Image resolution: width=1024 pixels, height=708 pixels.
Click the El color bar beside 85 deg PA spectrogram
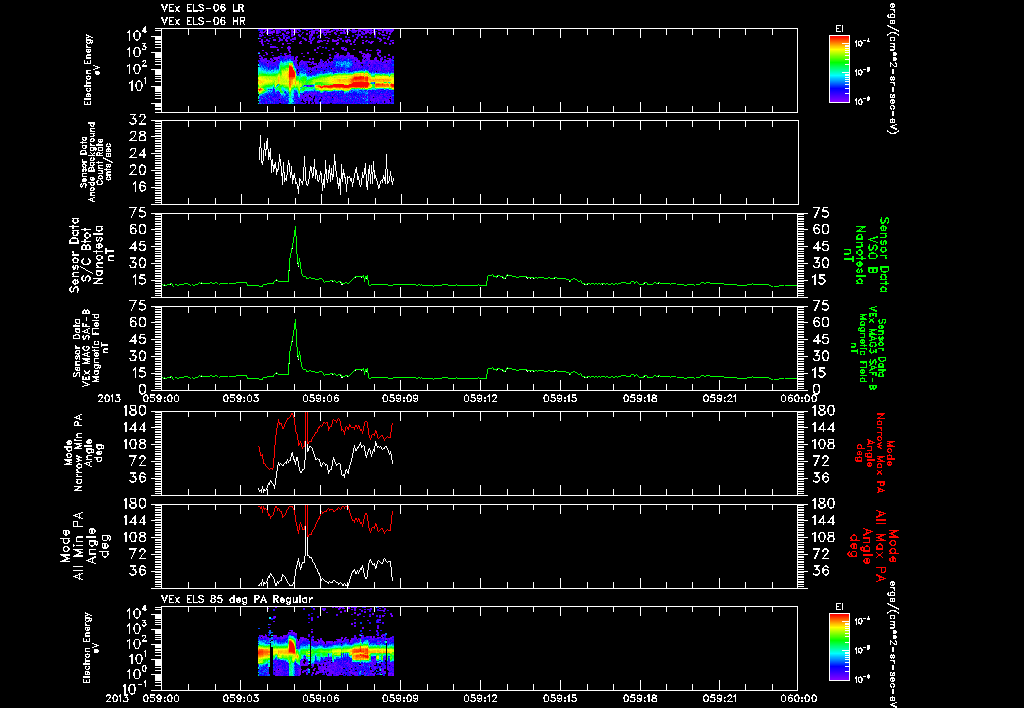(x=839, y=647)
